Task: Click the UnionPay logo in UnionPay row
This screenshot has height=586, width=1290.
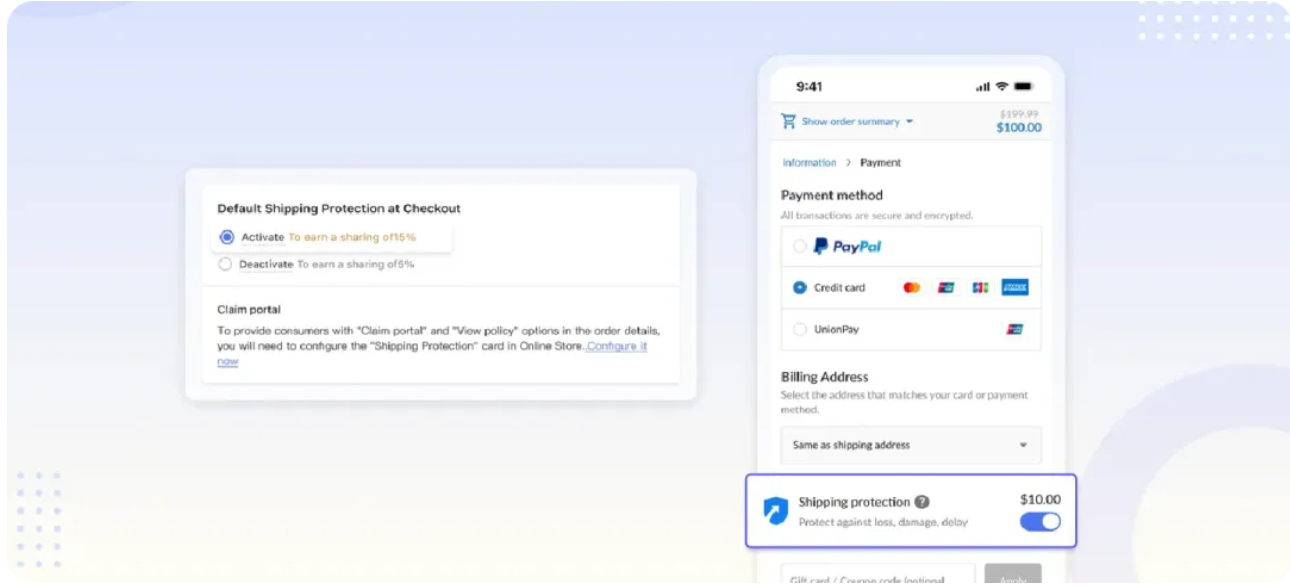Action: pos(1014,330)
